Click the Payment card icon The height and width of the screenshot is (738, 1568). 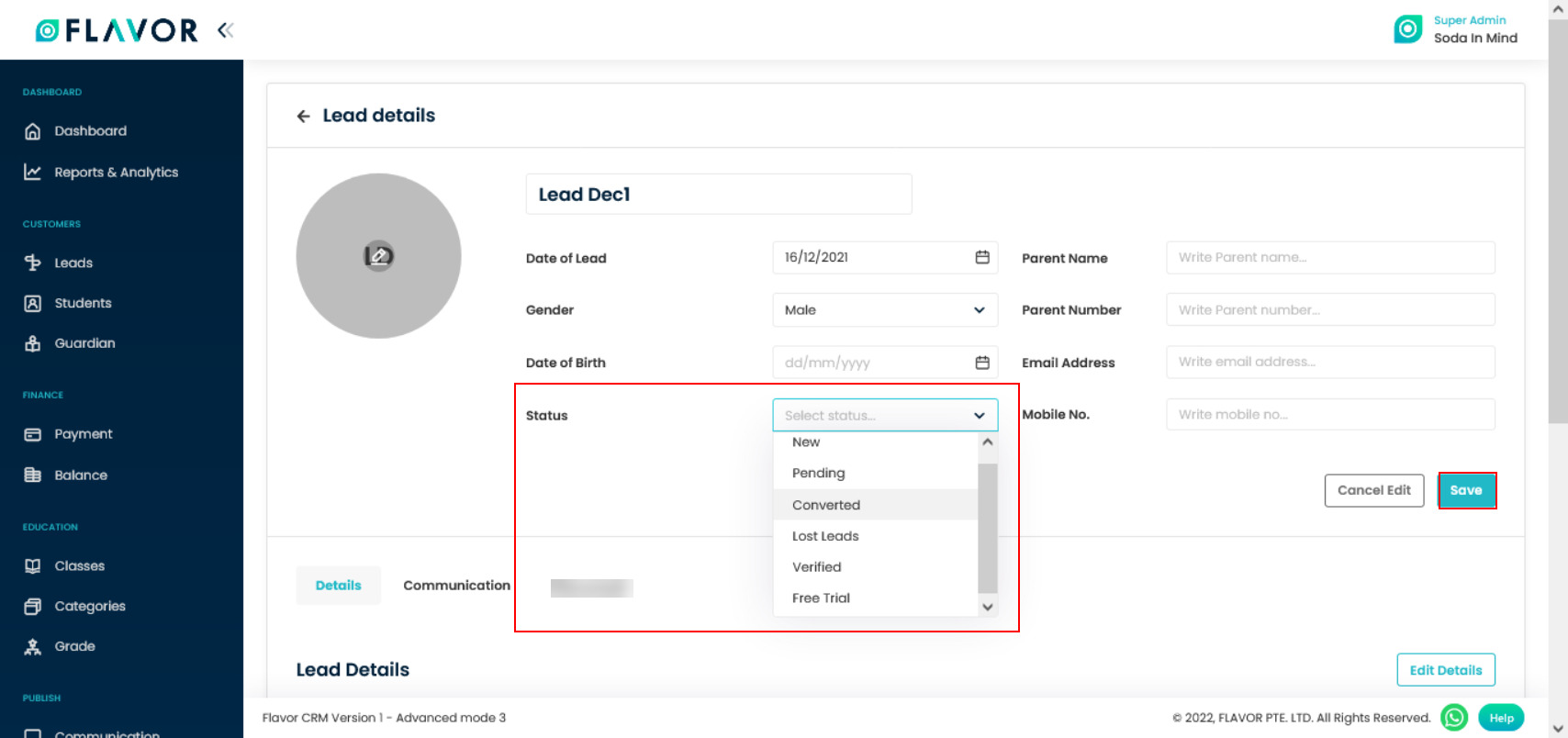[33, 434]
